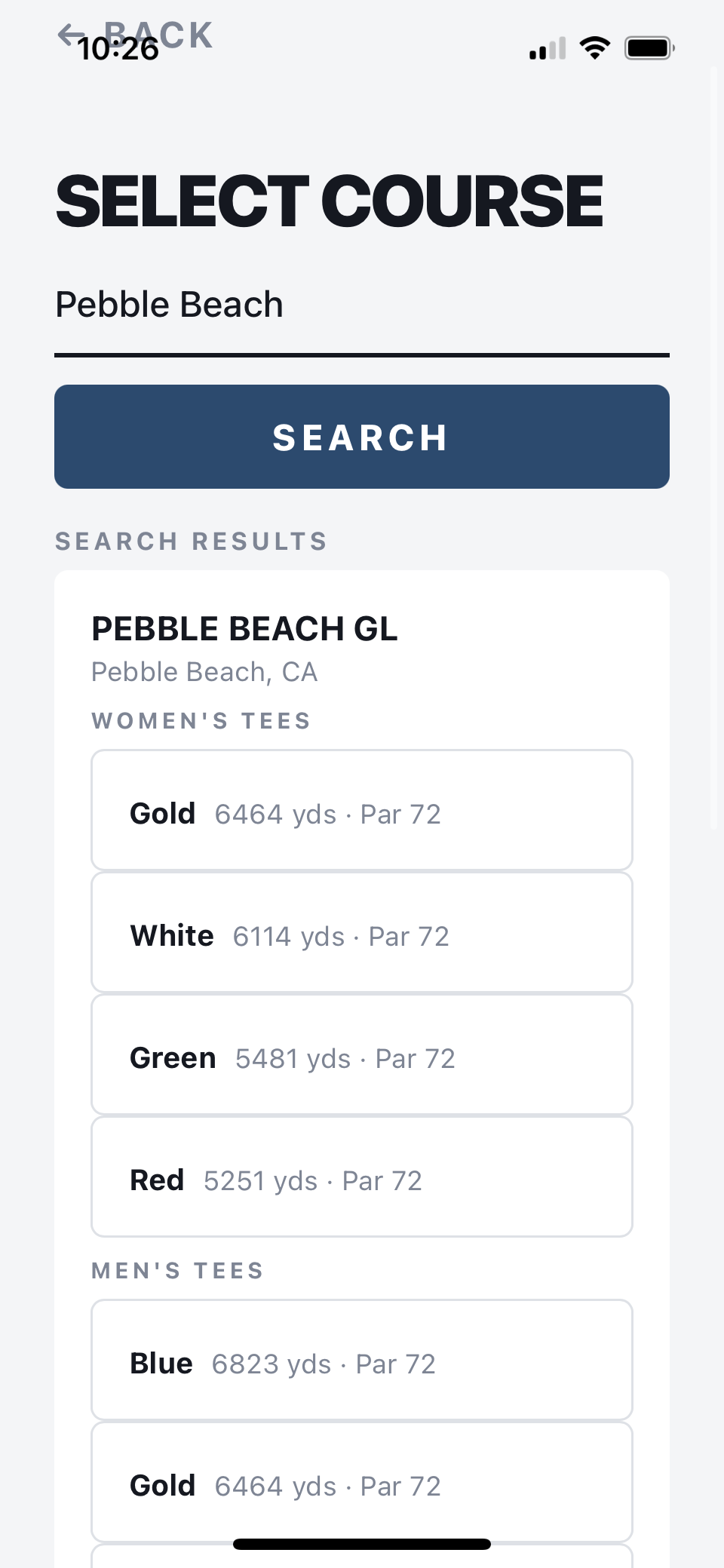Select women's Red tee 5251 yds
Screen dimensions: 724x1568
(362, 1177)
